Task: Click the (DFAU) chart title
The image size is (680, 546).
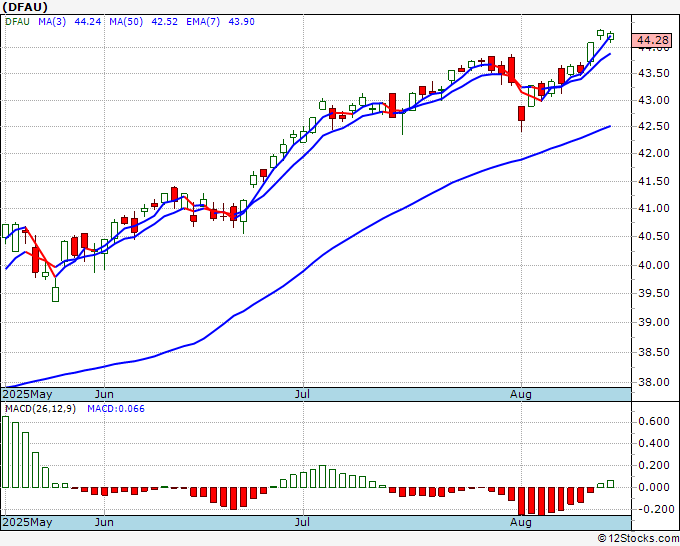Action: coord(25,7)
